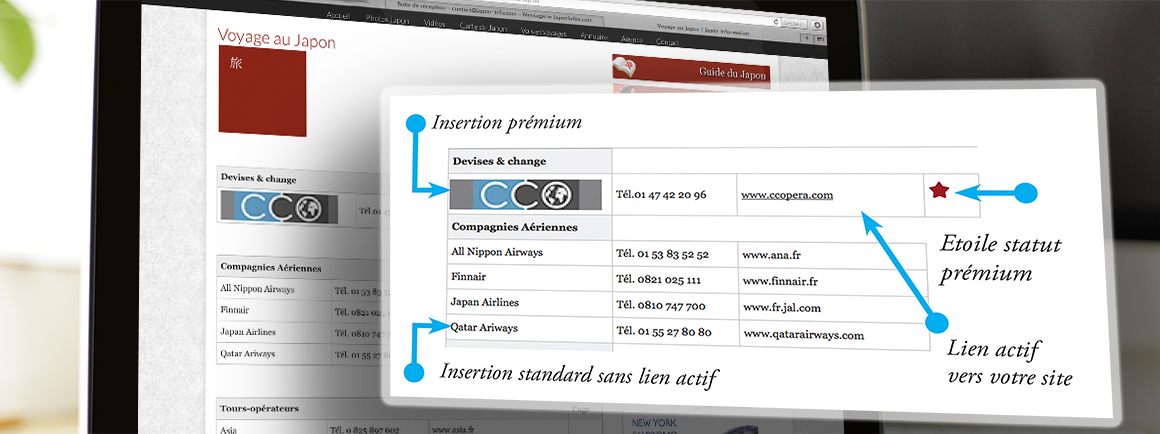Click 'Devises & change' heading in the callout
This screenshot has height=434, width=1160.
pyautogui.click(x=499, y=161)
